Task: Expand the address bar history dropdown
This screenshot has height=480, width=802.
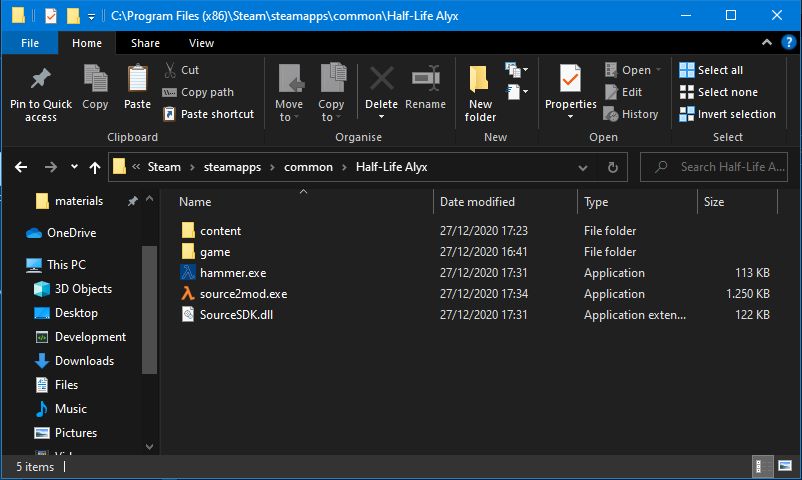Action: [x=582, y=167]
